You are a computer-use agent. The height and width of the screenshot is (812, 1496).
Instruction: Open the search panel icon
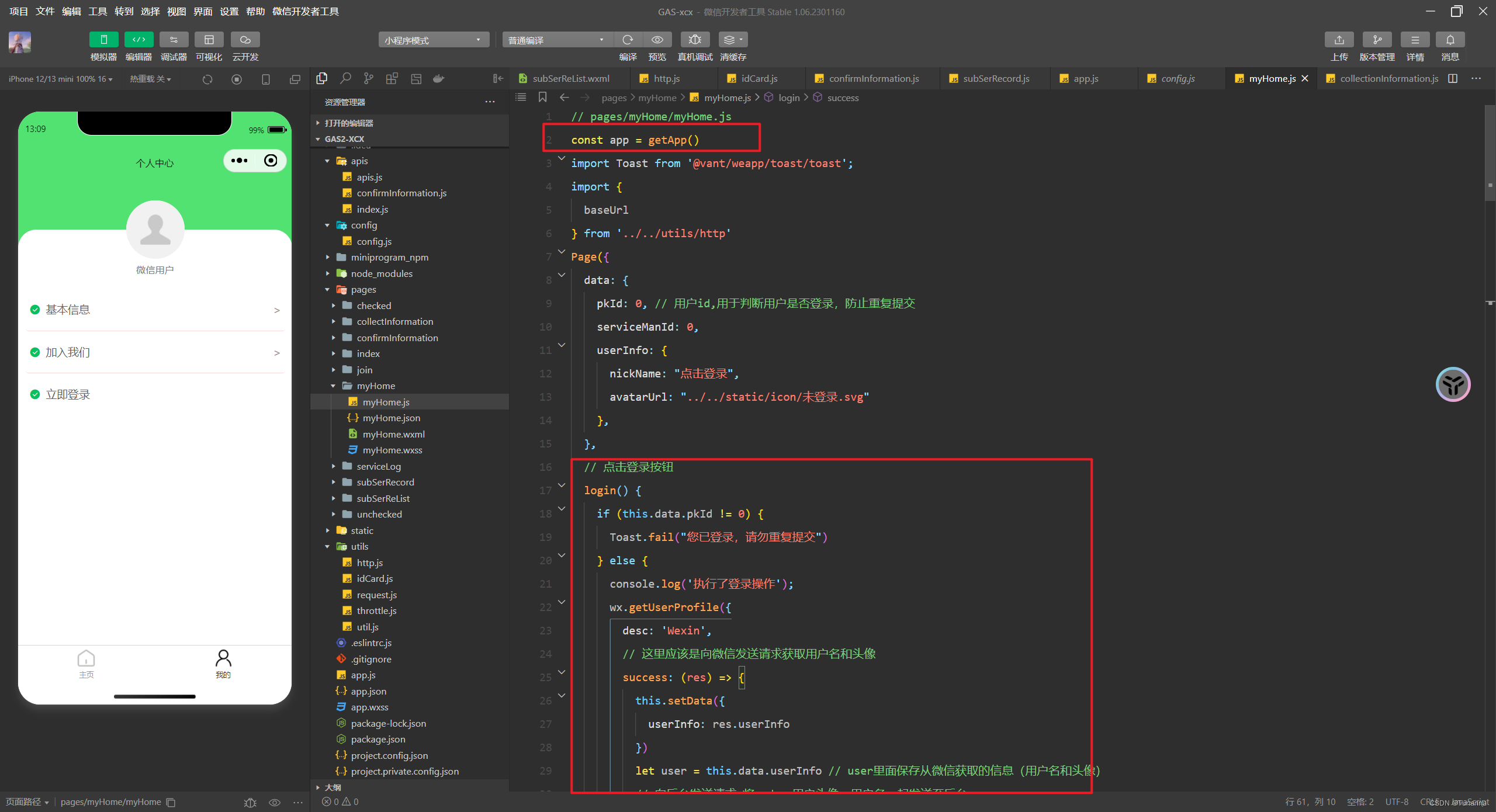point(345,78)
